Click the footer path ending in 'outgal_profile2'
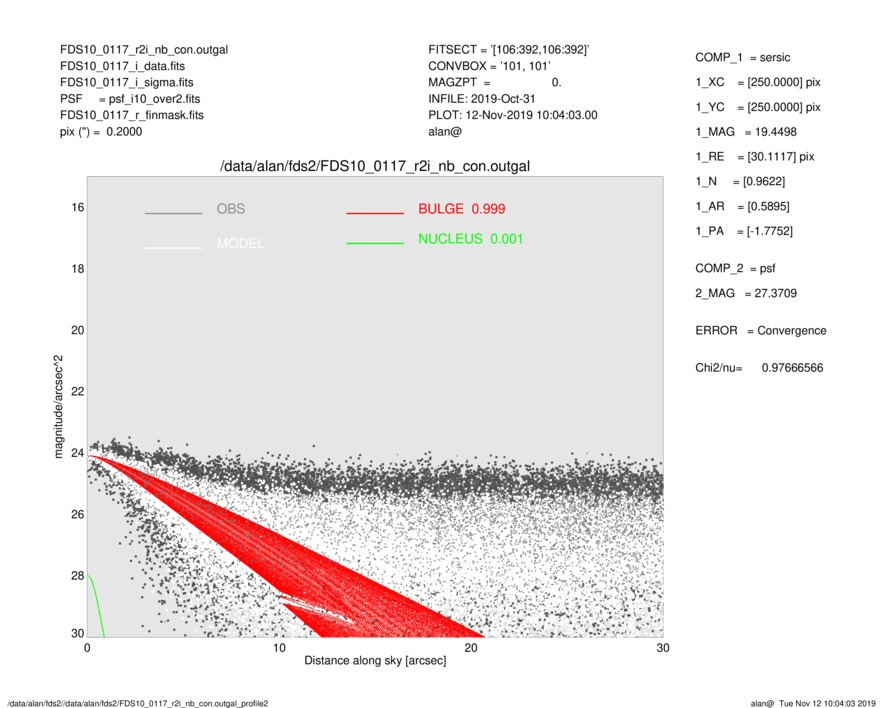 pyautogui.click(x=138, y=703)
